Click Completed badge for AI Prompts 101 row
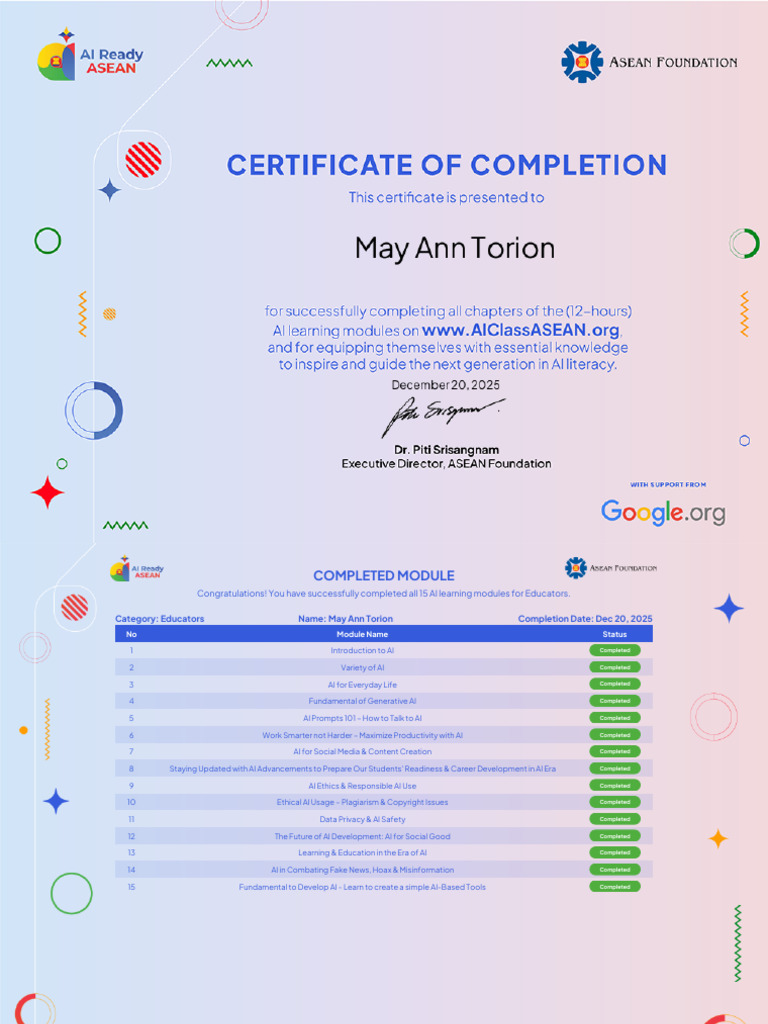Screen dimensions: 768x1024 coord(615,718)
